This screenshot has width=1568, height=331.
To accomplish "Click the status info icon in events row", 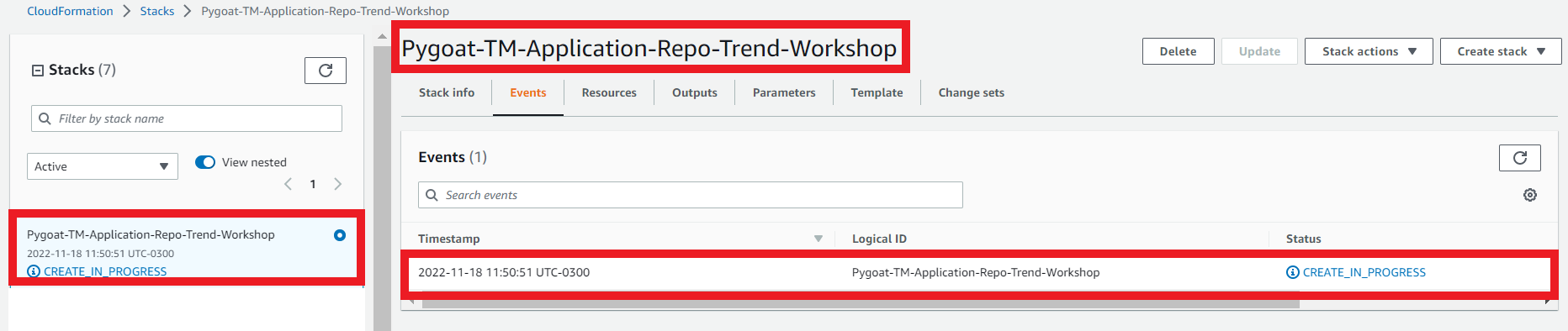I will click(1293, 272).
